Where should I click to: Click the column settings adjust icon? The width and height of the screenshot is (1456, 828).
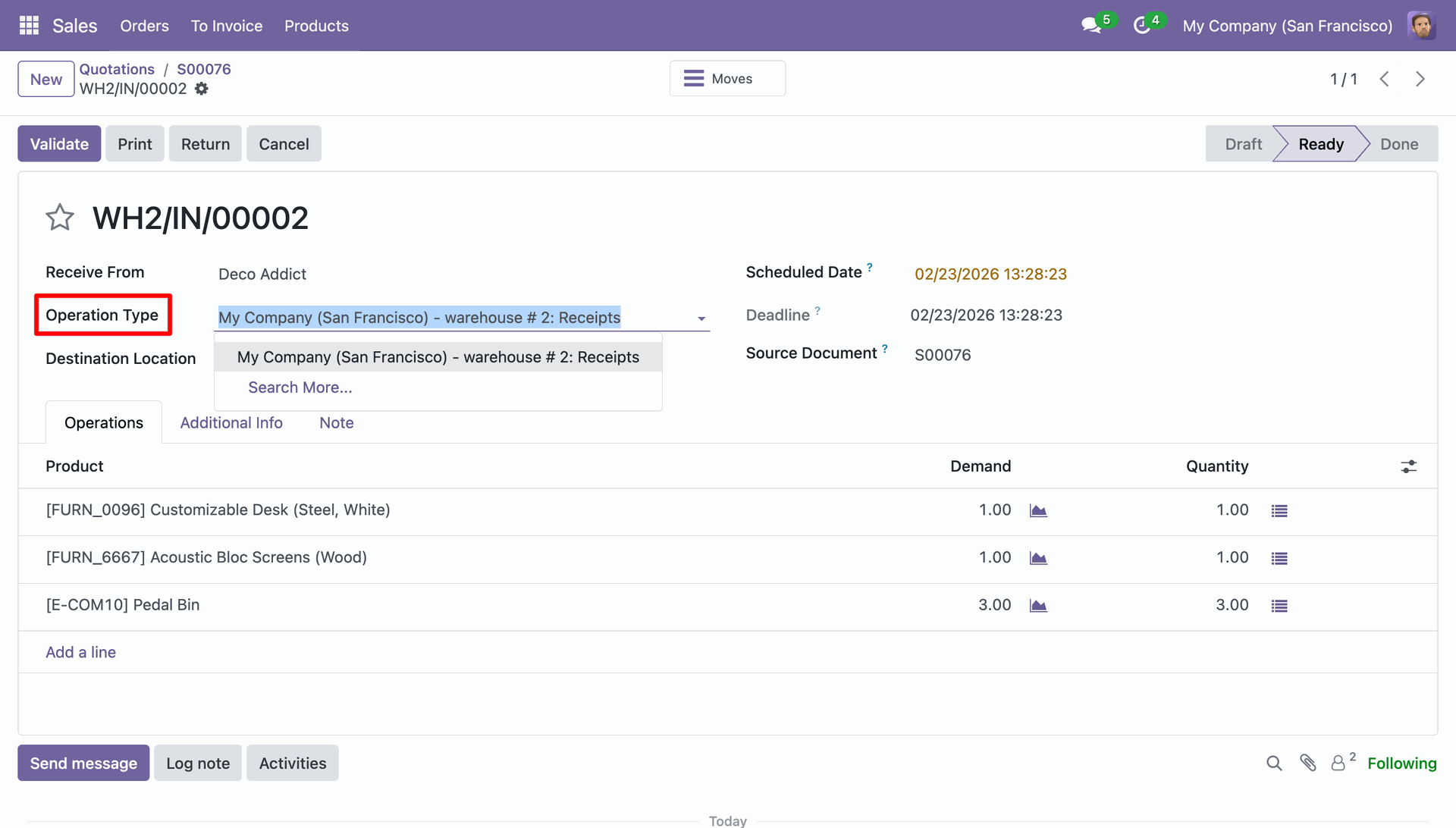(1408, 466)
